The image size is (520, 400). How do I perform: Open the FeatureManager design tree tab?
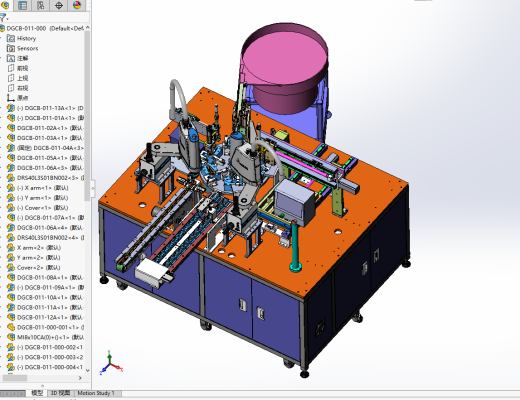tap(5, 5)
